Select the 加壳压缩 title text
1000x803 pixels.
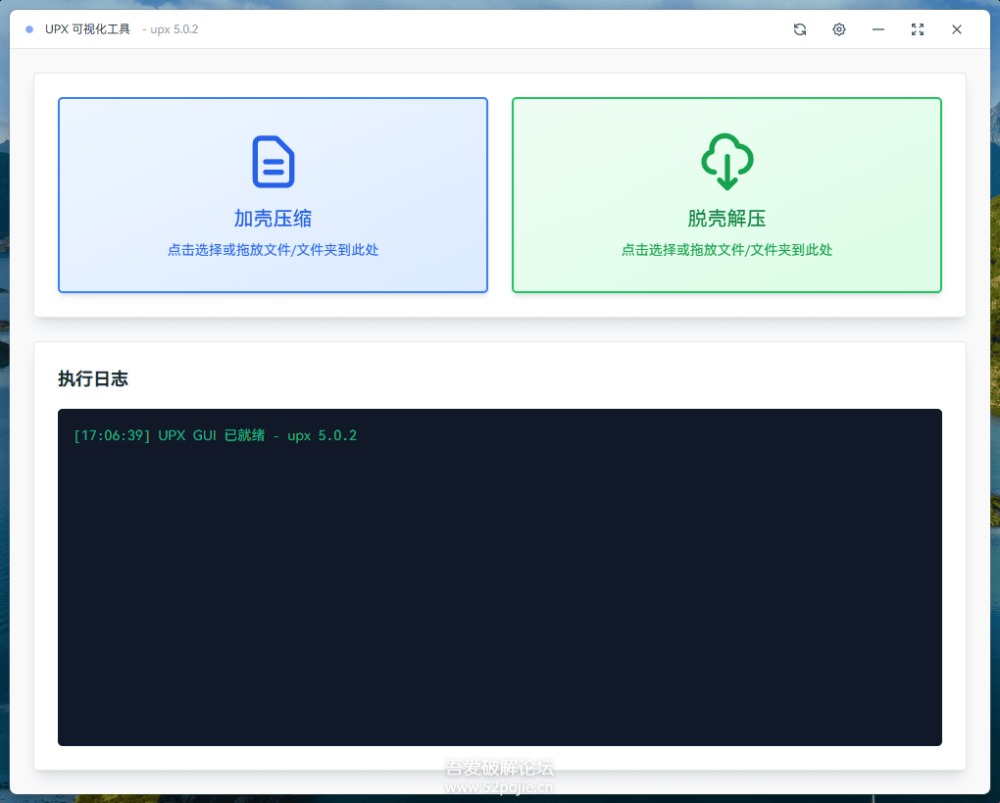273,219
